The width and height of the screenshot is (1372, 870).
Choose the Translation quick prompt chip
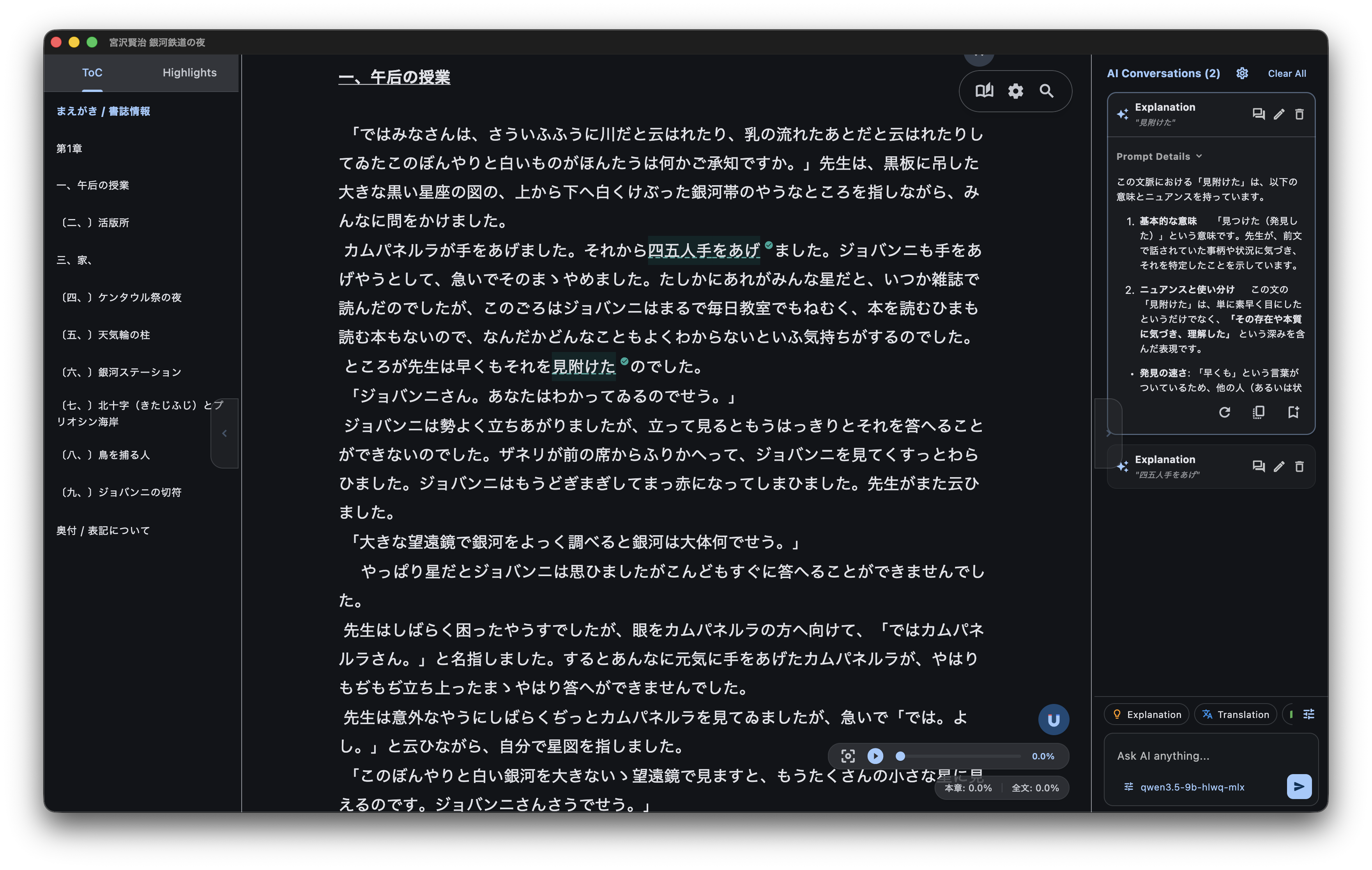click(x=1235, y=714)
